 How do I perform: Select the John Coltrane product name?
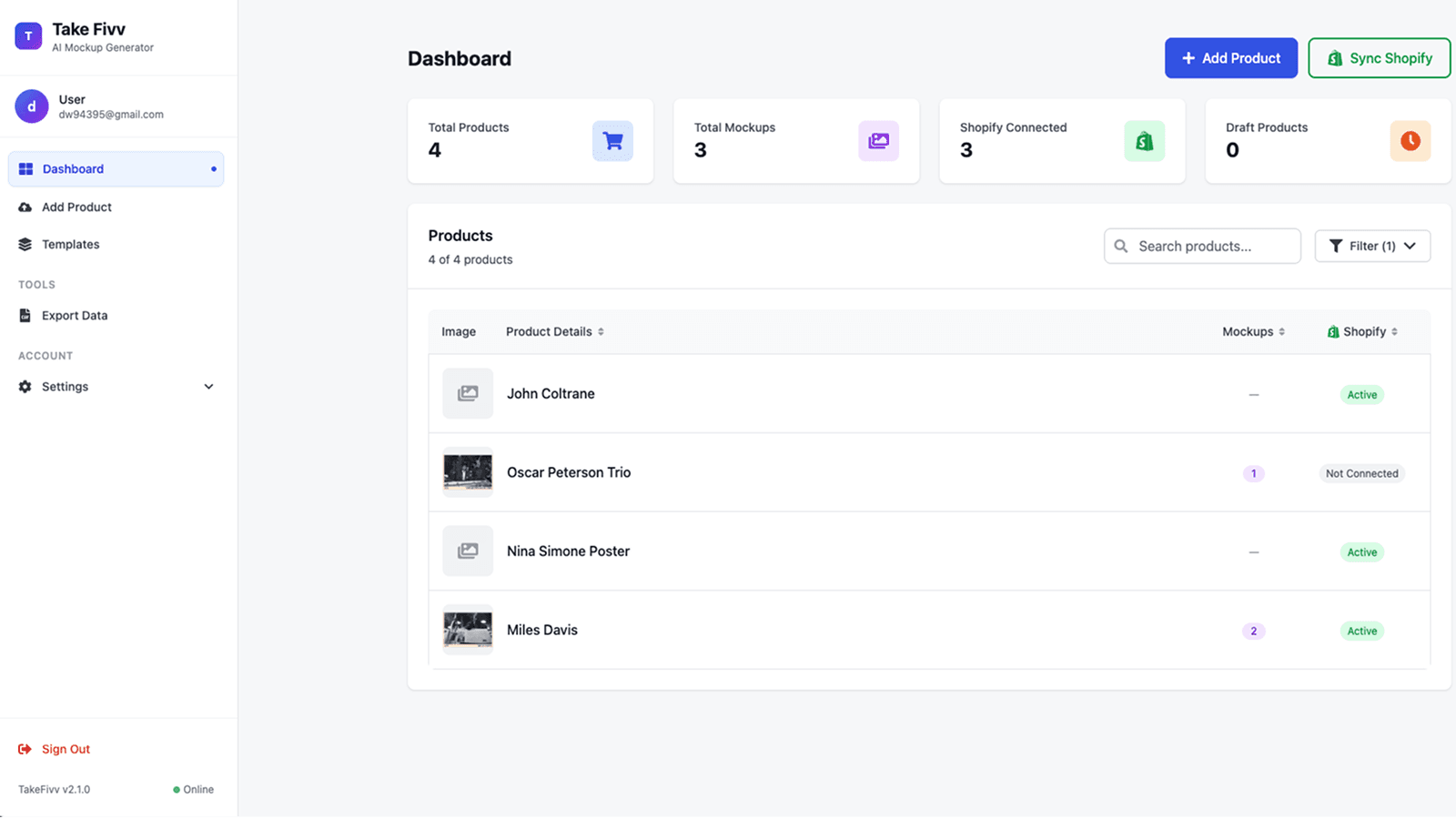551,394
